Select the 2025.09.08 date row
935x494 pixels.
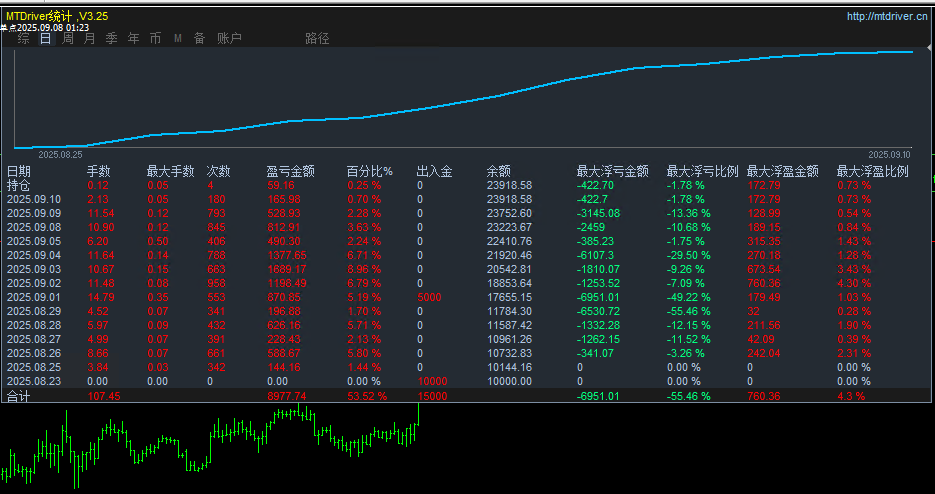click(33, 227)
